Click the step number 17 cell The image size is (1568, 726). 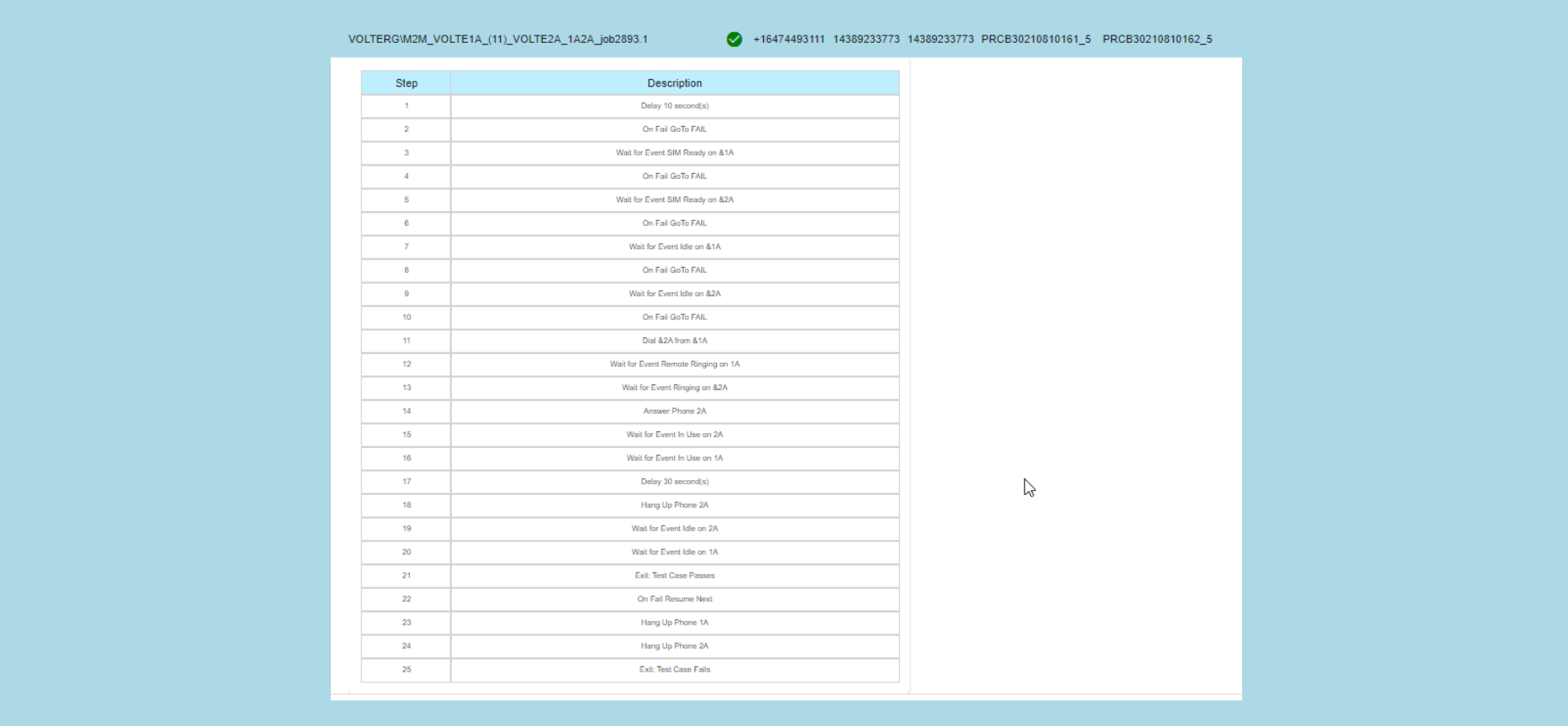[407, 482]
